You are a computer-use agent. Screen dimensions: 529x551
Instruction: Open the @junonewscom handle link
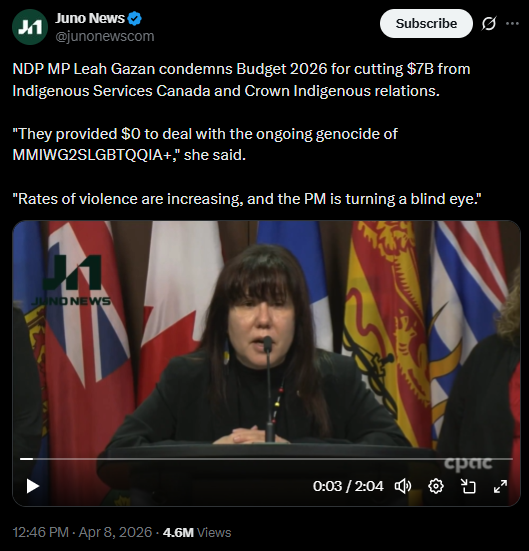tap(105, 37)
